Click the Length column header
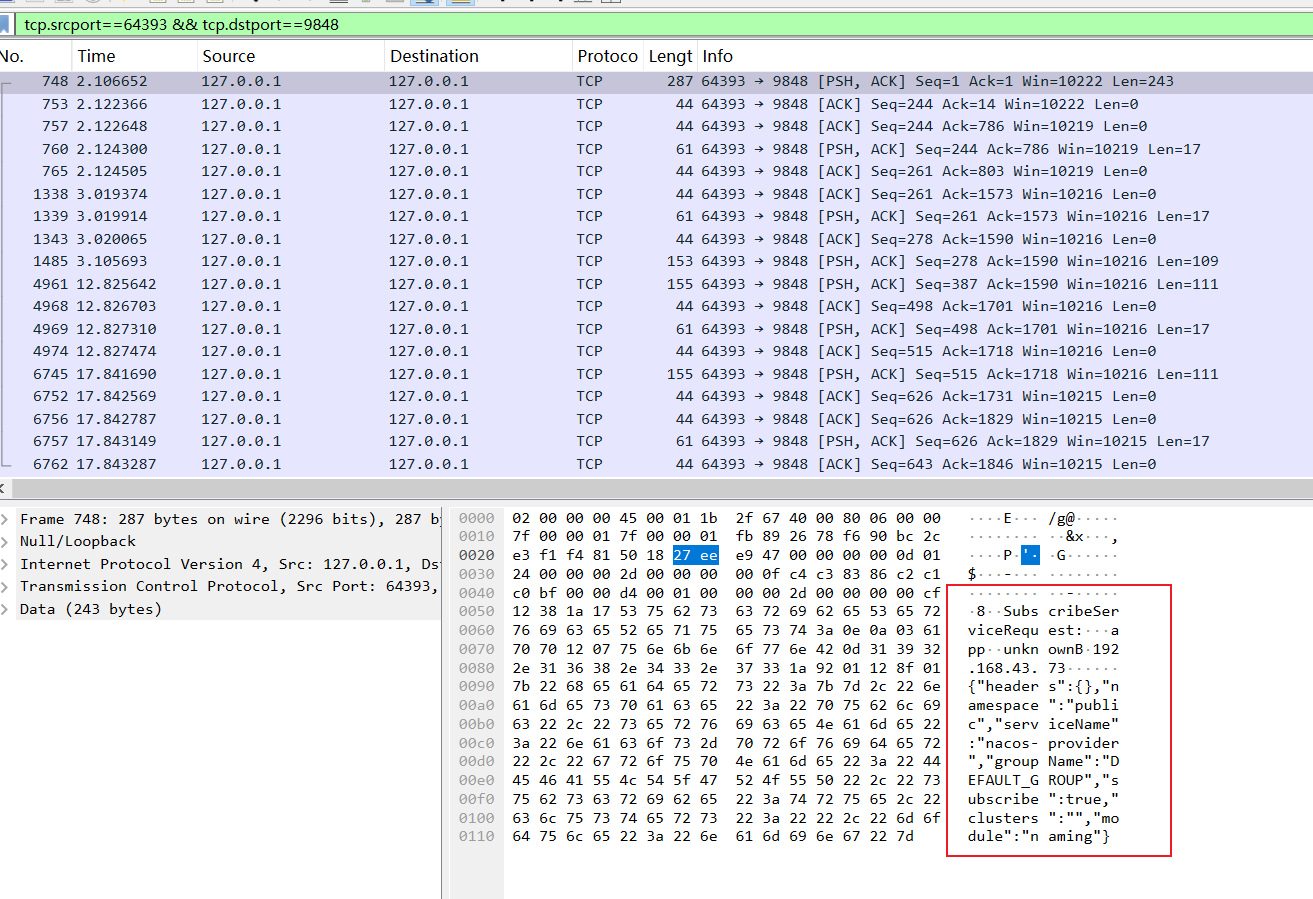This screenshot has height=899, width=1313. coord(670,56)
